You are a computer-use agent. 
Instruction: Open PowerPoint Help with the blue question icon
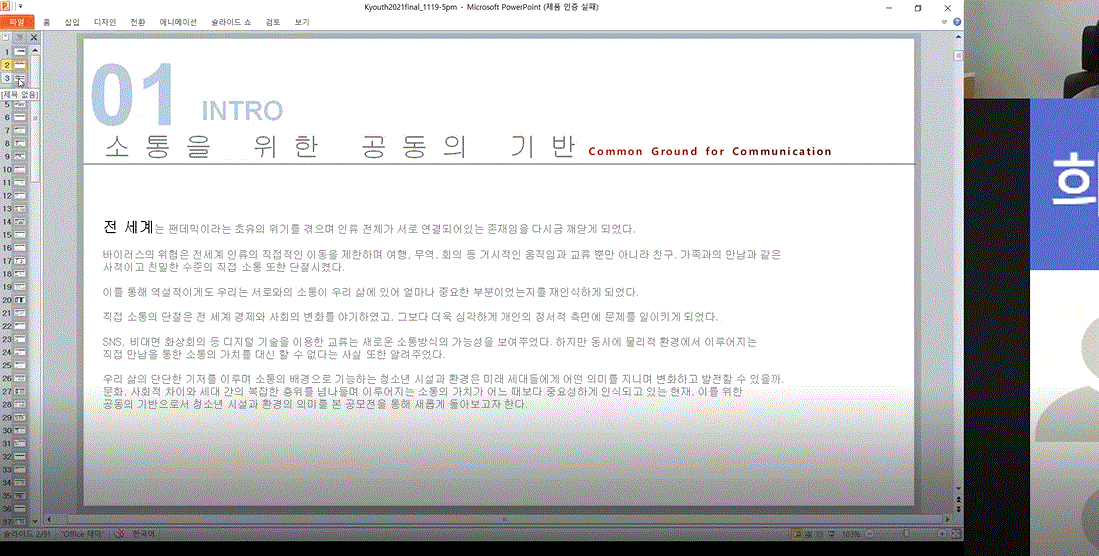coord(957,22)
